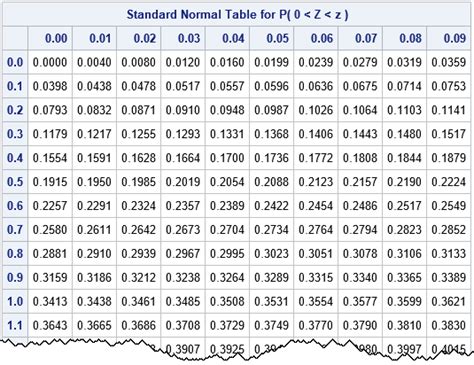Highlight the value 0.1664
The width and height of the screenshot is (474, 365).
pyautogui.click(x=183, y=158)
